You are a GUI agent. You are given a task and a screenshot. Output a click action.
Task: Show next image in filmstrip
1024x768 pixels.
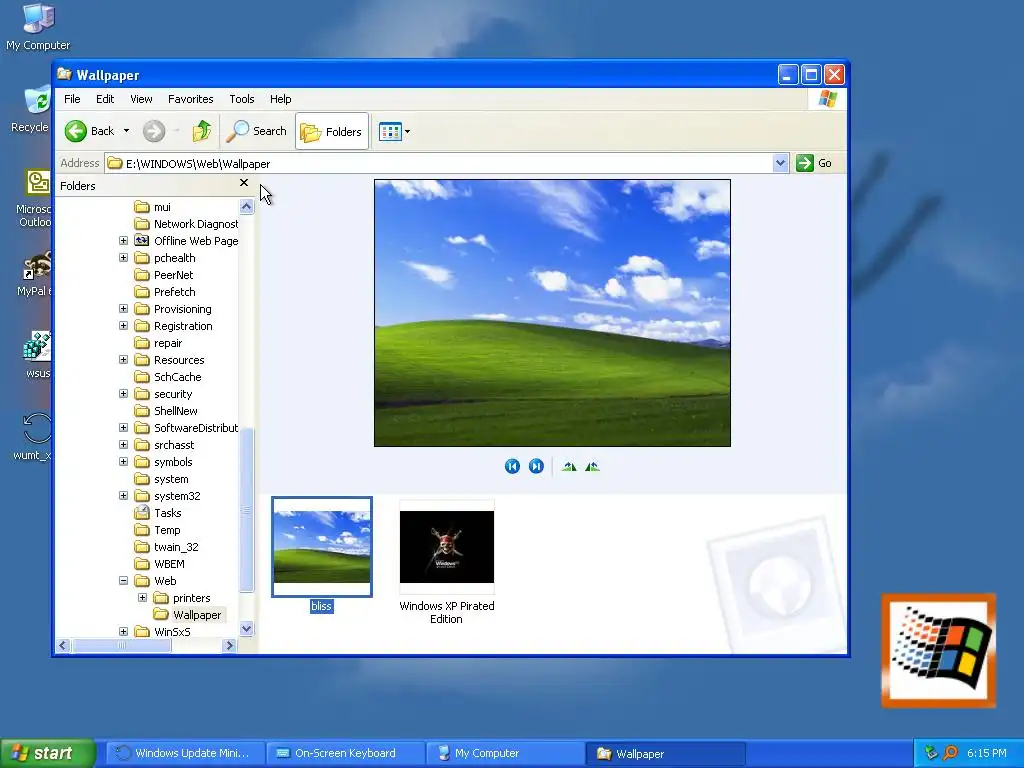coord(536,466)
